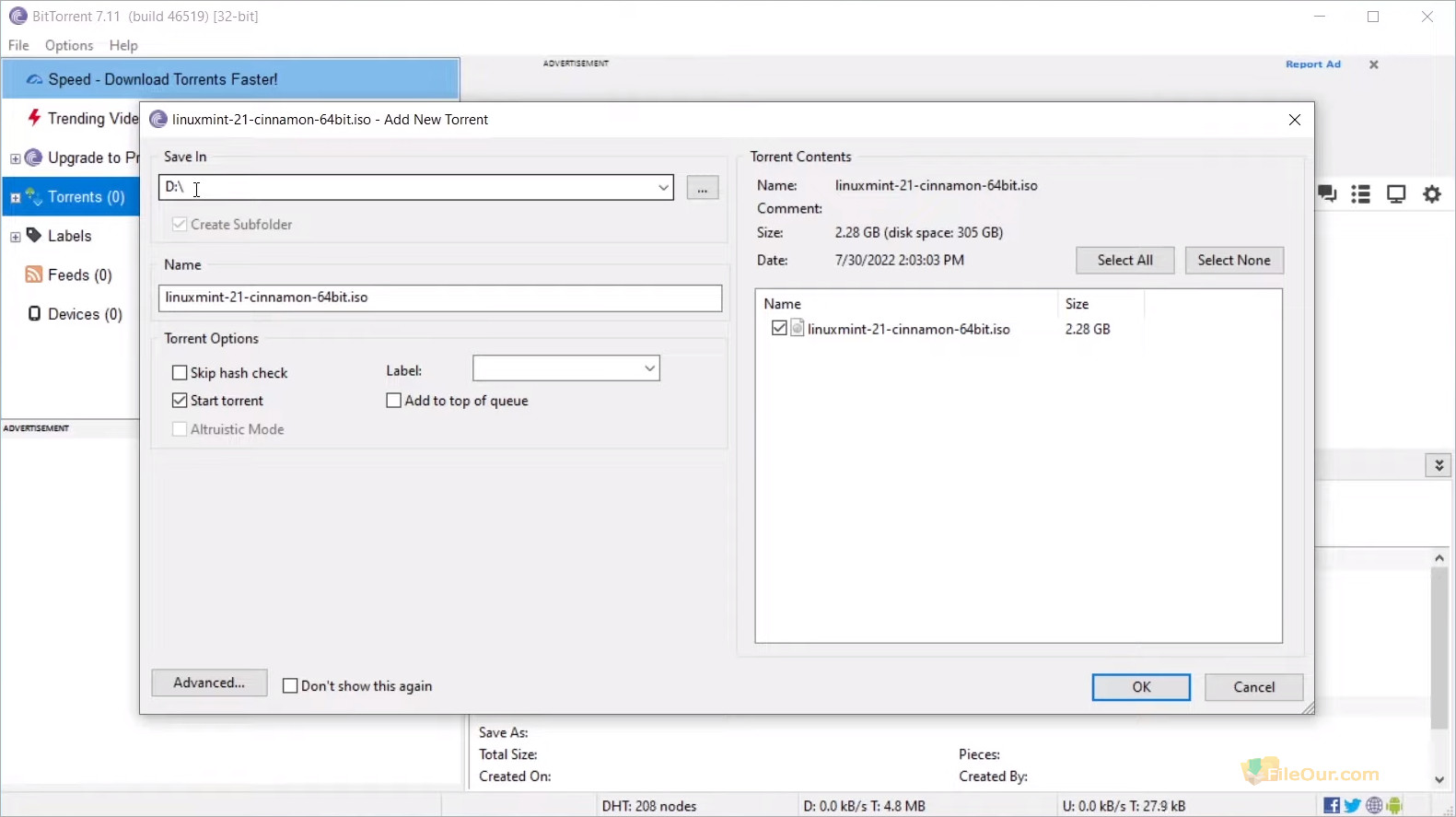The height and width of the screenshot is (817, 1456).
Task: Open the Save In path dropdown arrow
Action: coord(663,187)
